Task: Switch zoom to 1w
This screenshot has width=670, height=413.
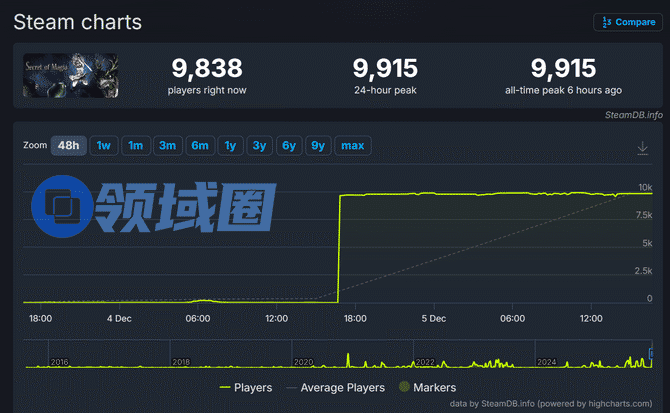Action: coord(104,146)
